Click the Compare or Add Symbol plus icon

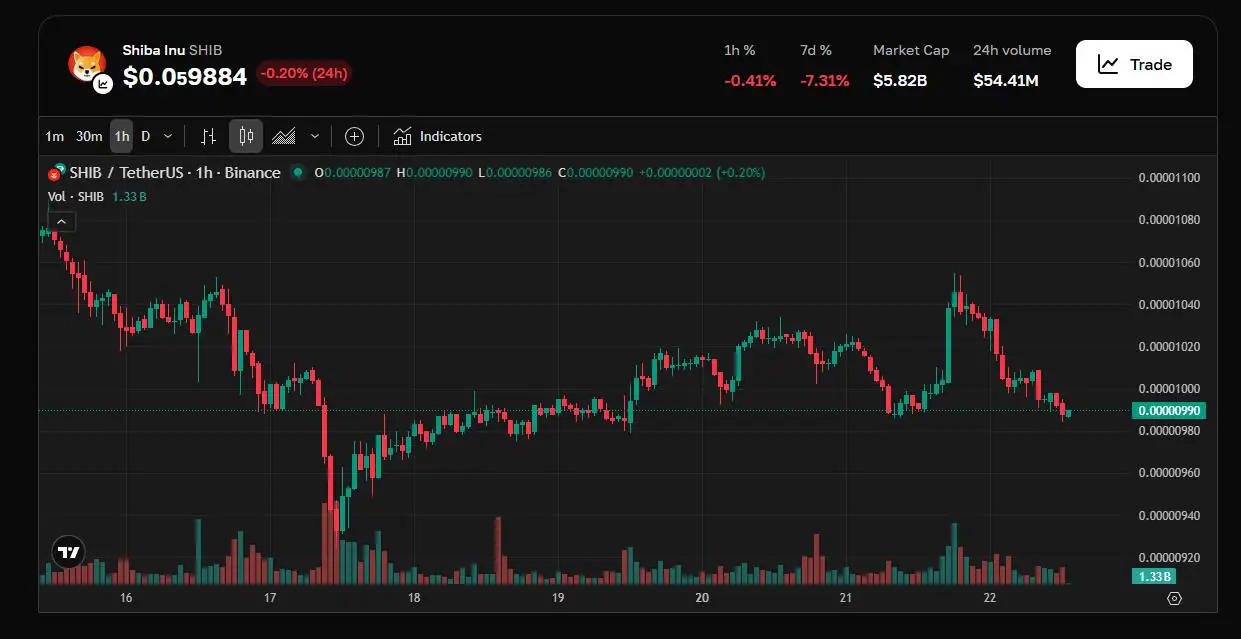[354, 136]
